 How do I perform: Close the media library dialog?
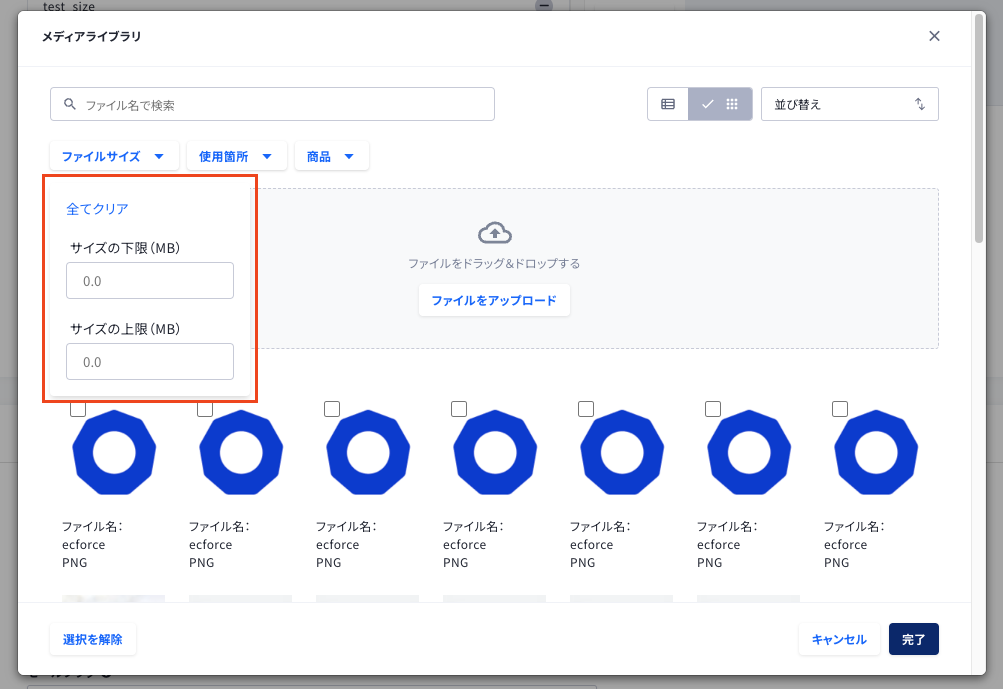(x=934, y=36)
